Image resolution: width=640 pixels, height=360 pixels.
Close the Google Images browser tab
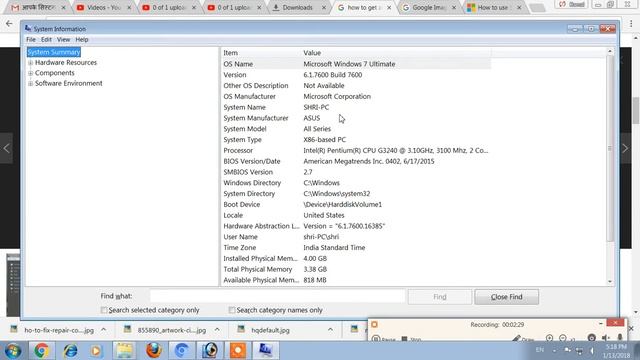pyautogui.click(x=454, y=7)
